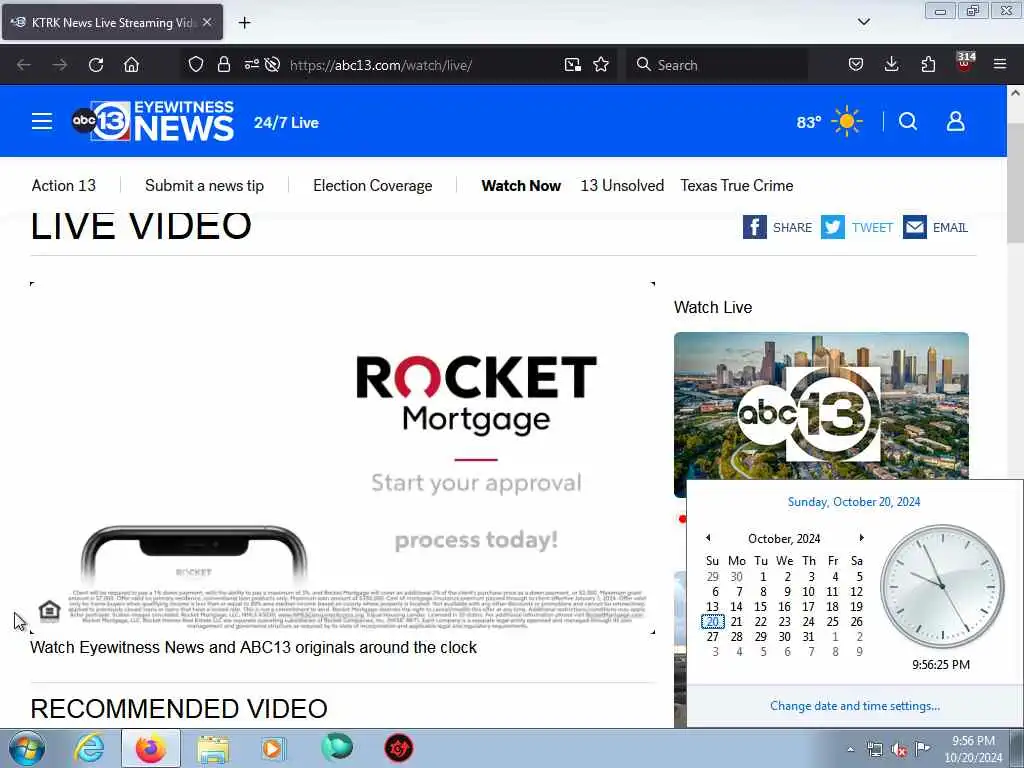This screenshot has height=768, width=1024.
Task: Open the Firefox application menu
Action: click(1000, 64)
